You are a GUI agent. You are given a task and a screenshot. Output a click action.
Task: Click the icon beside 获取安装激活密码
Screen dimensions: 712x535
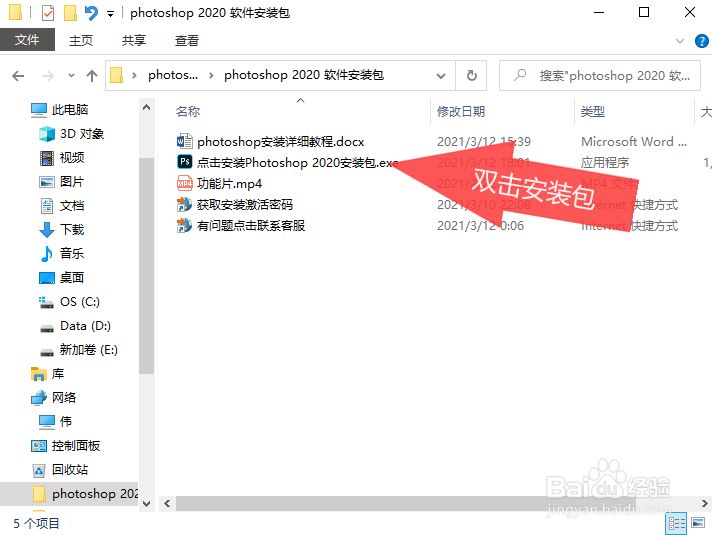[184, 204]
